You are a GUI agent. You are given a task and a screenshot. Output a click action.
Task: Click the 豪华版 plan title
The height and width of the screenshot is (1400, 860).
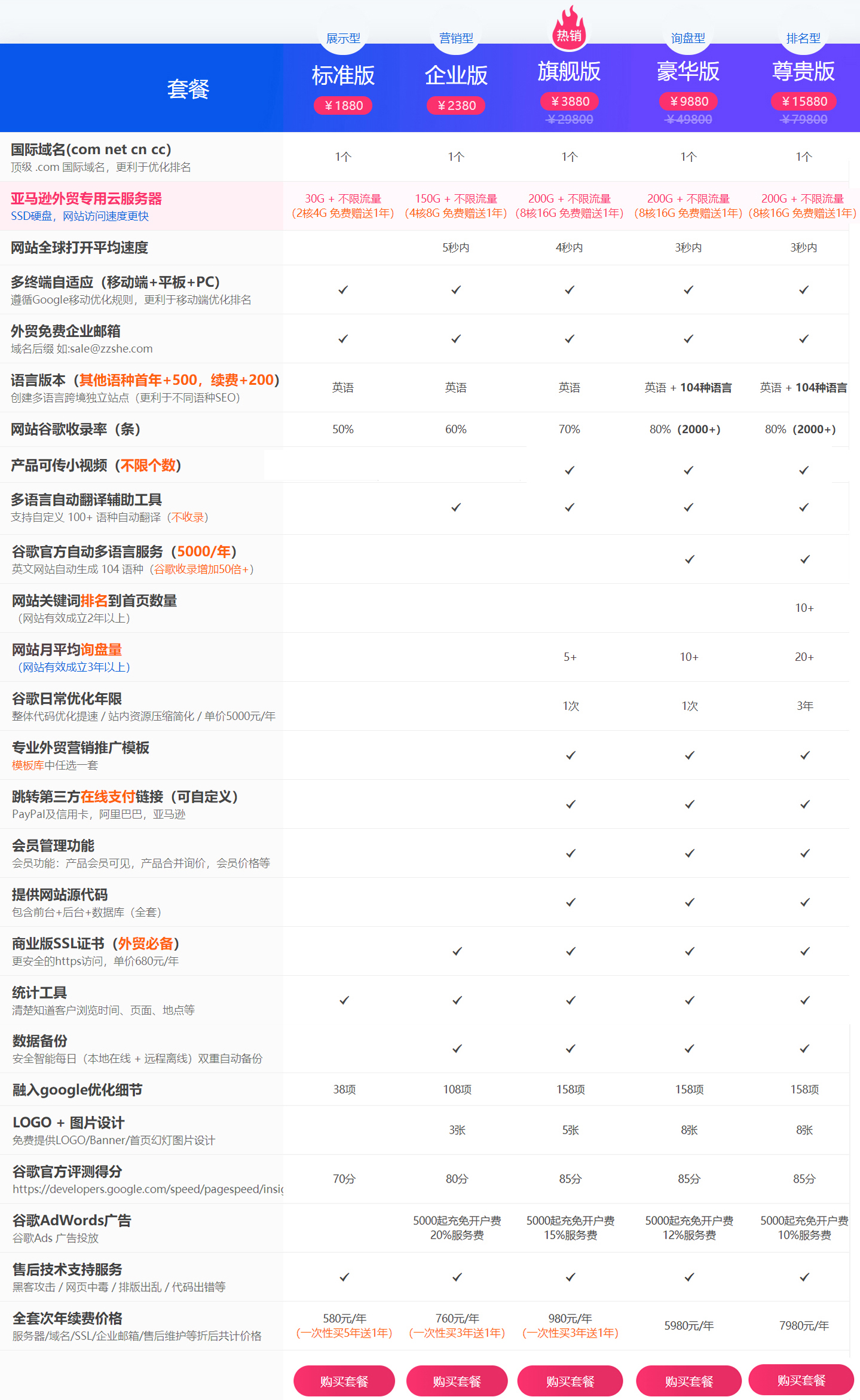(x=688, y=72)
